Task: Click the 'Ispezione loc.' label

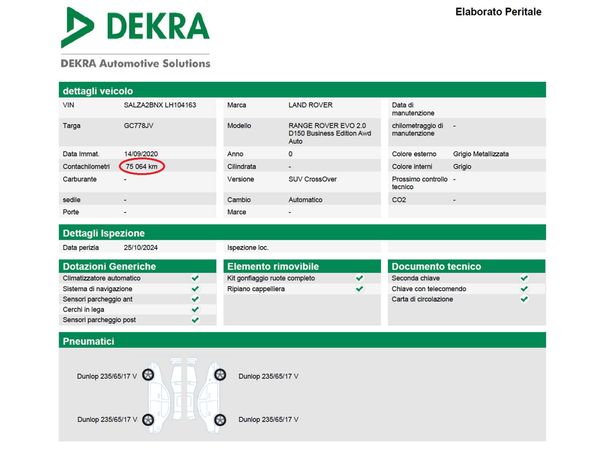Action: click(248, 247)
